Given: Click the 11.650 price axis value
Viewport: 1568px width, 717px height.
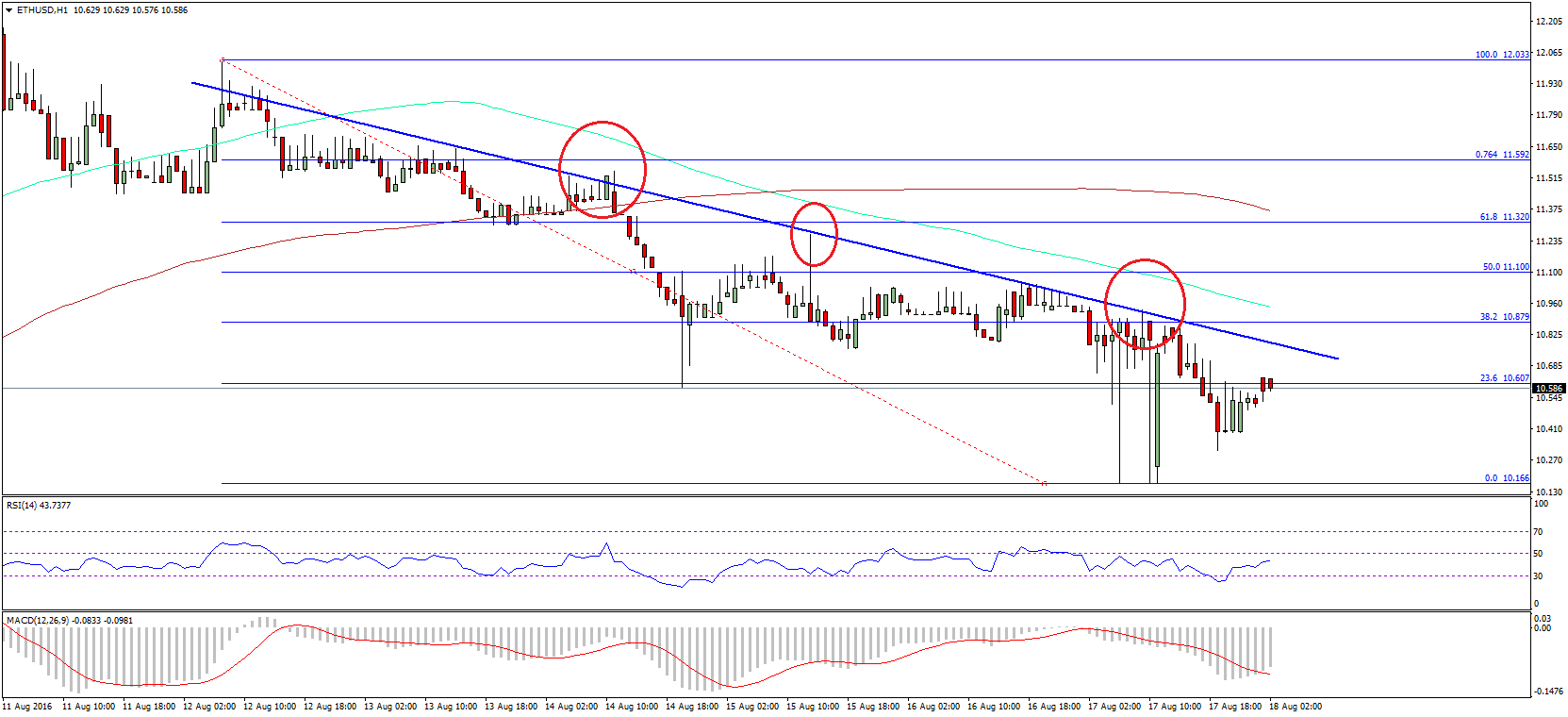Looking at the screenshot, I should (x=1549, y=147).
